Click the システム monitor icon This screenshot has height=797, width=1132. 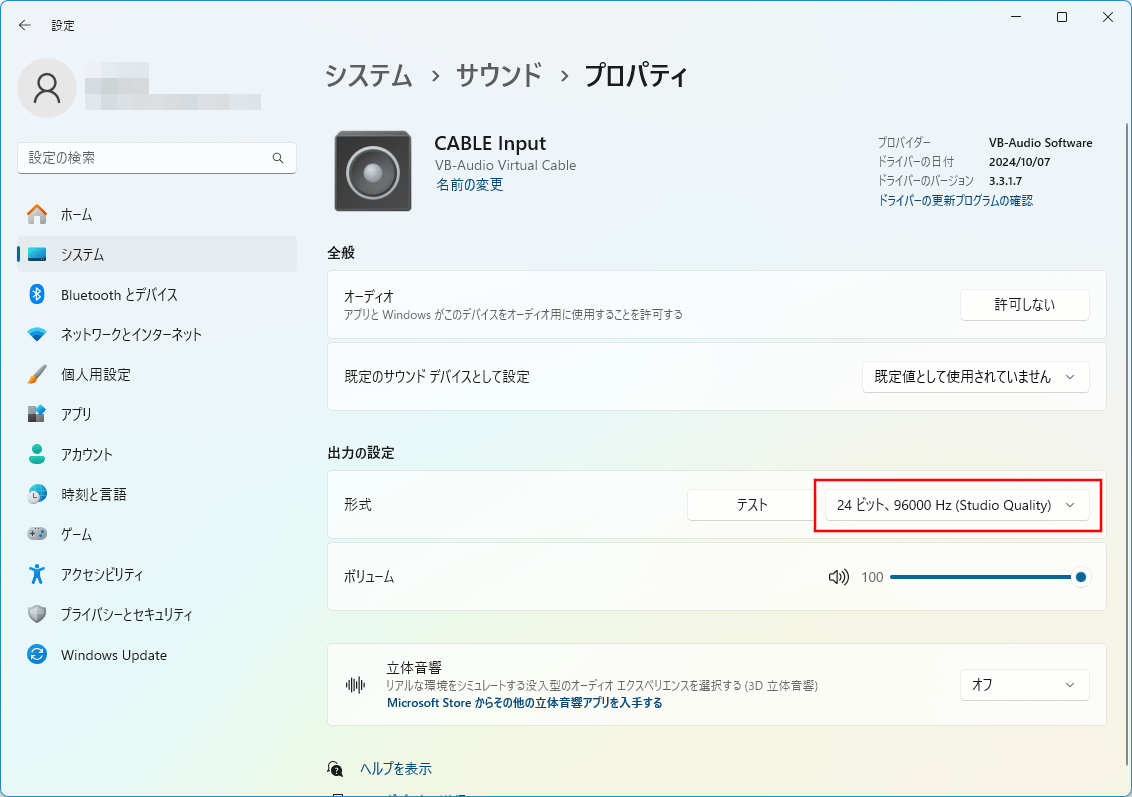[x=37, y=254]
